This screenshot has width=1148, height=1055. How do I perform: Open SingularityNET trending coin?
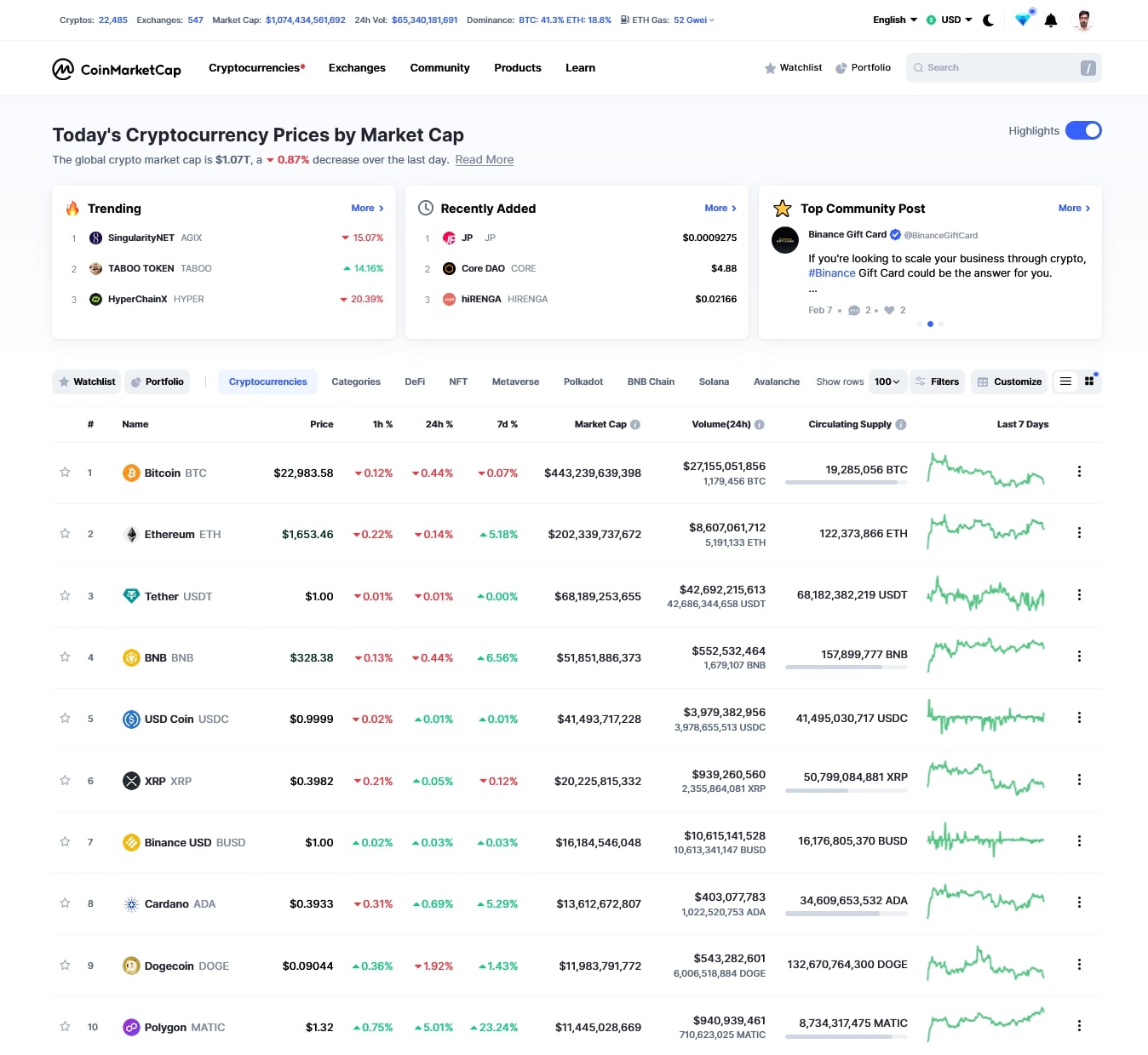(x=146, y=238)
